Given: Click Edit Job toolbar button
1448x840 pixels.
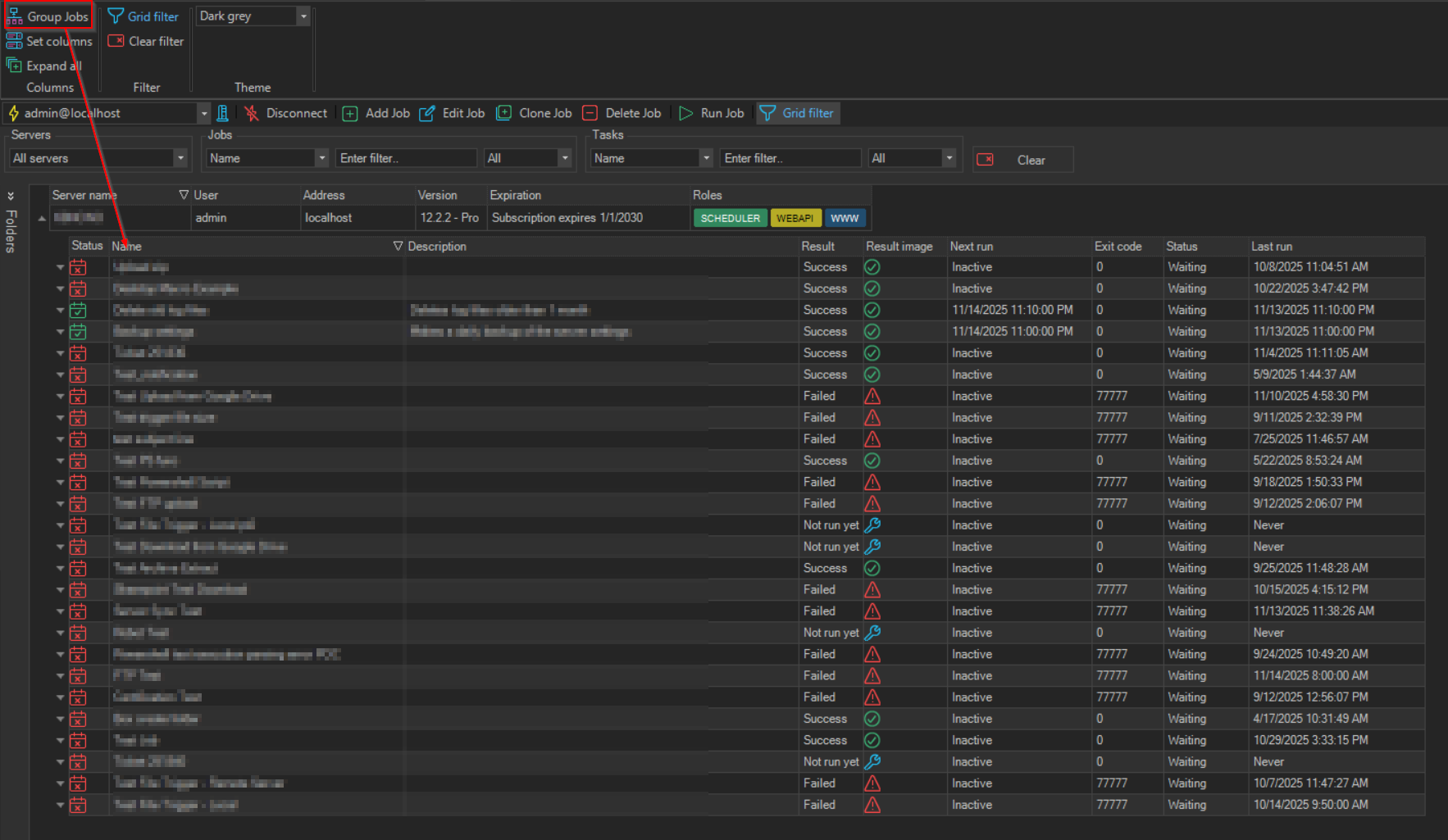Looking at the screenshot, I should (x=453, y=113).
